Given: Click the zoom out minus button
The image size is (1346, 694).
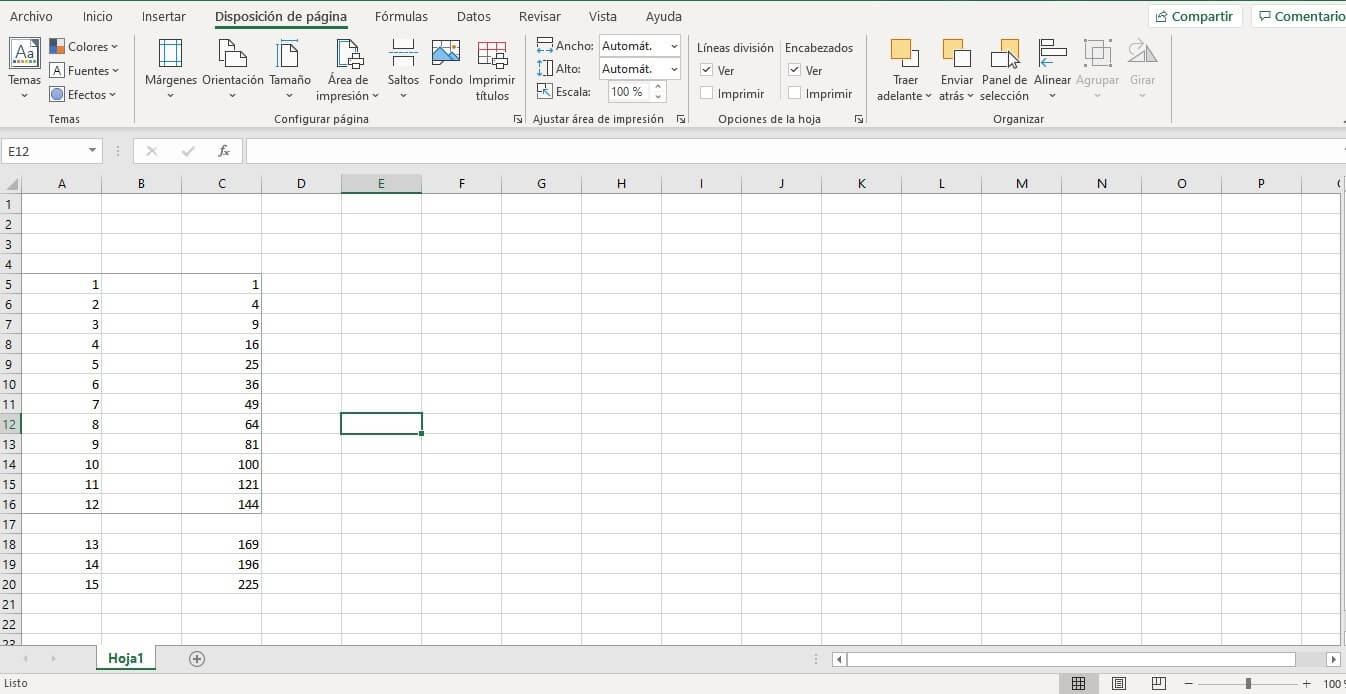Looking at the screenshot, I should (x=1188, y=684).
